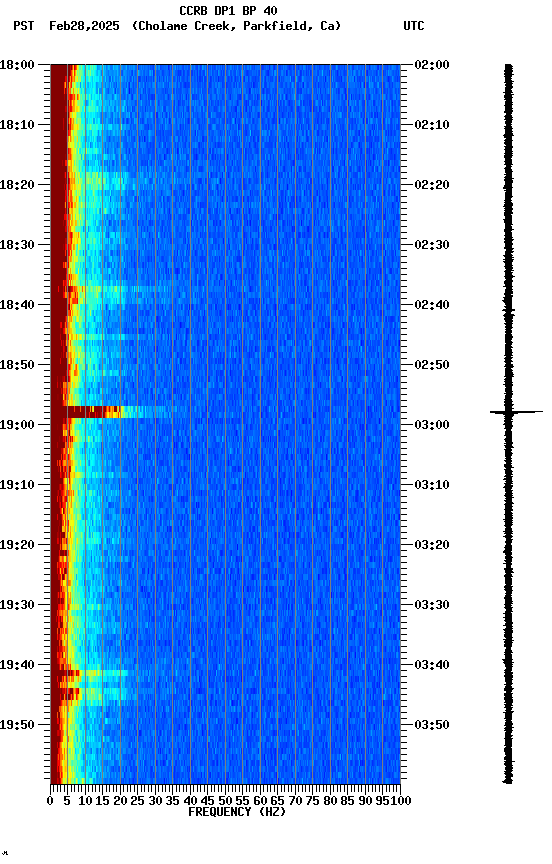Click the 55 Hz frequency tick label

click(x=242, y=801)
